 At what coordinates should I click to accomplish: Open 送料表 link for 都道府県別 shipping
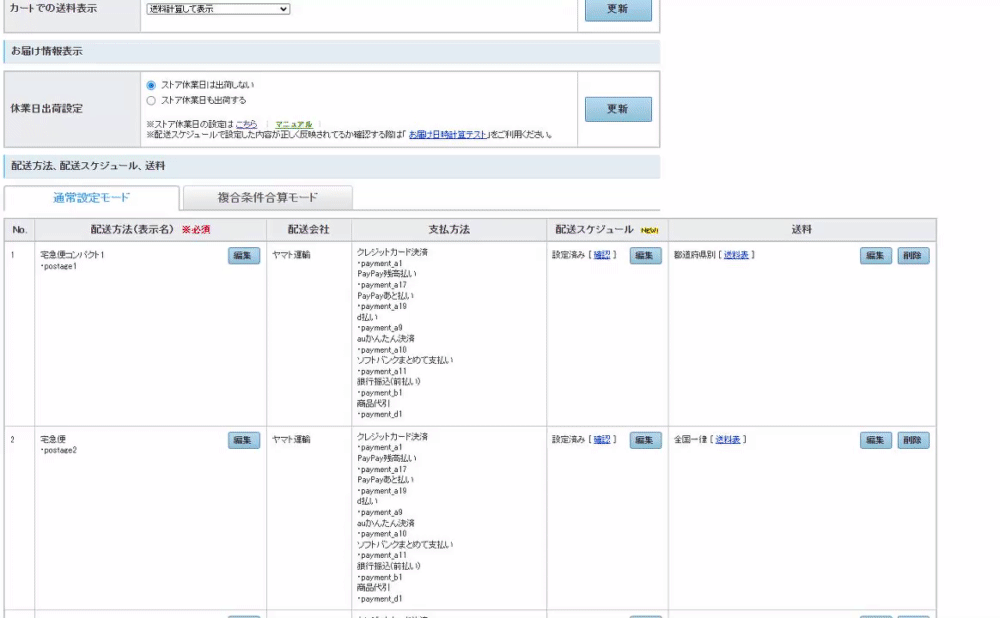[736, 256]
